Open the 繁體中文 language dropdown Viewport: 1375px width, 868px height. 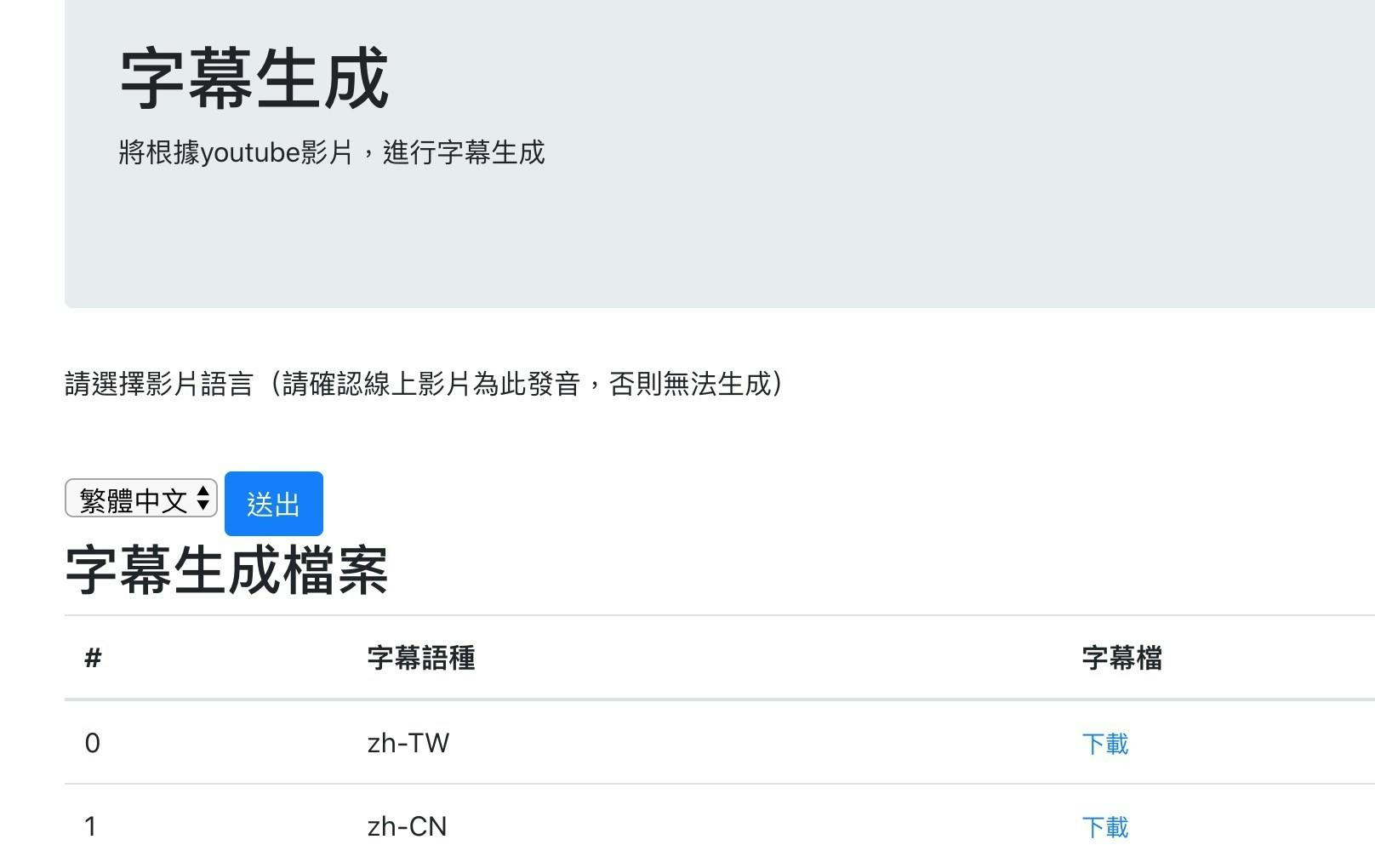tap(134, 500)
